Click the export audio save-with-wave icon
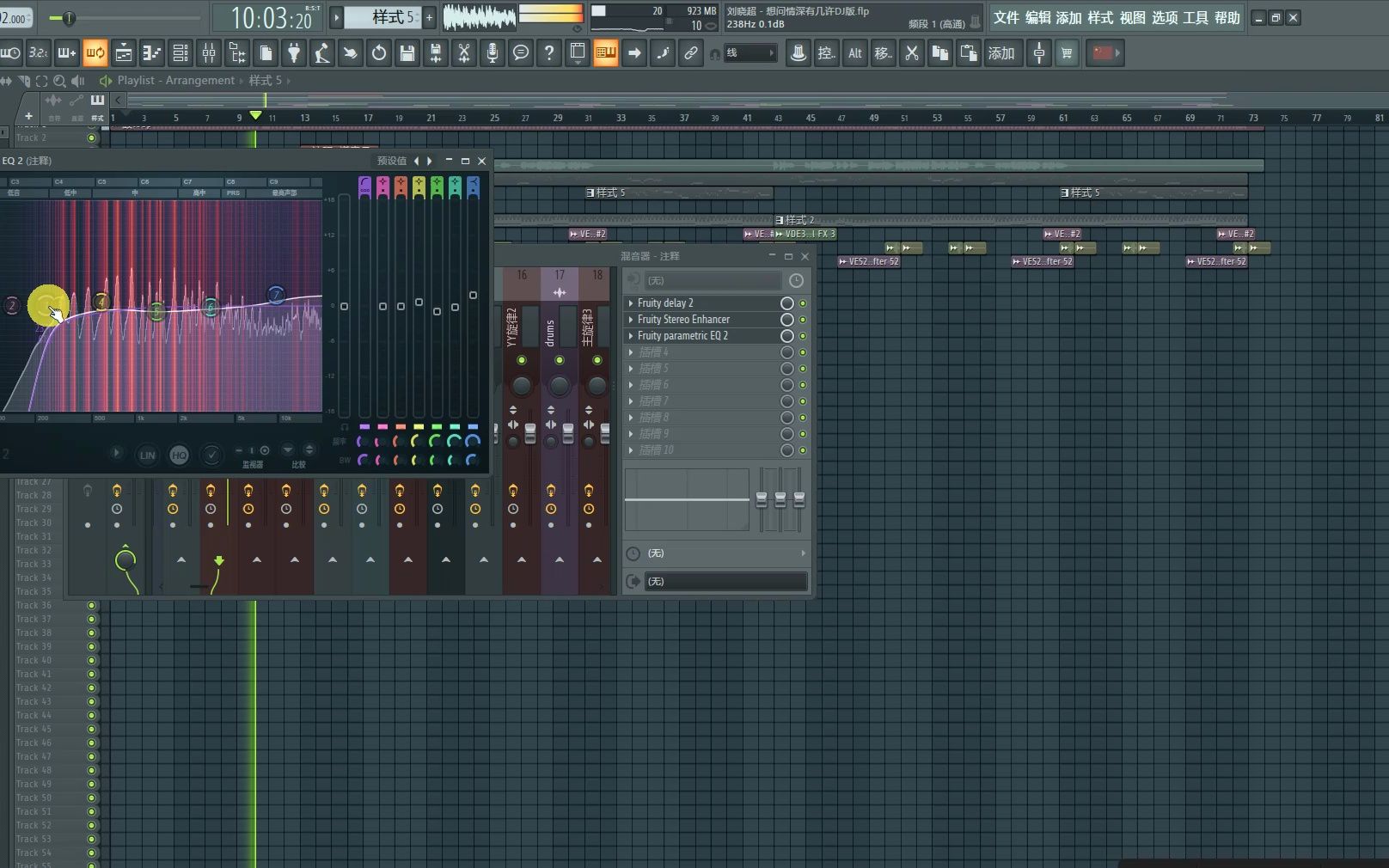The height and width of the screenshot is (868, 1389). tap(436, 53)
